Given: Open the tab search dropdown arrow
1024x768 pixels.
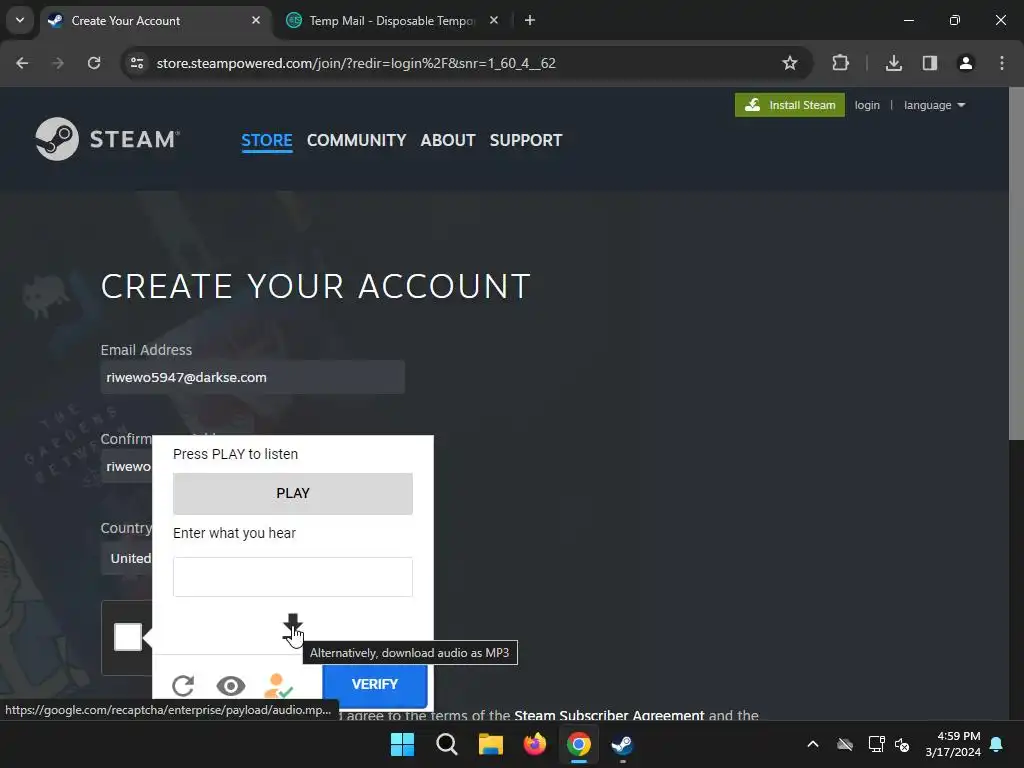Looking at the screenshot, I should coord(20,20).
